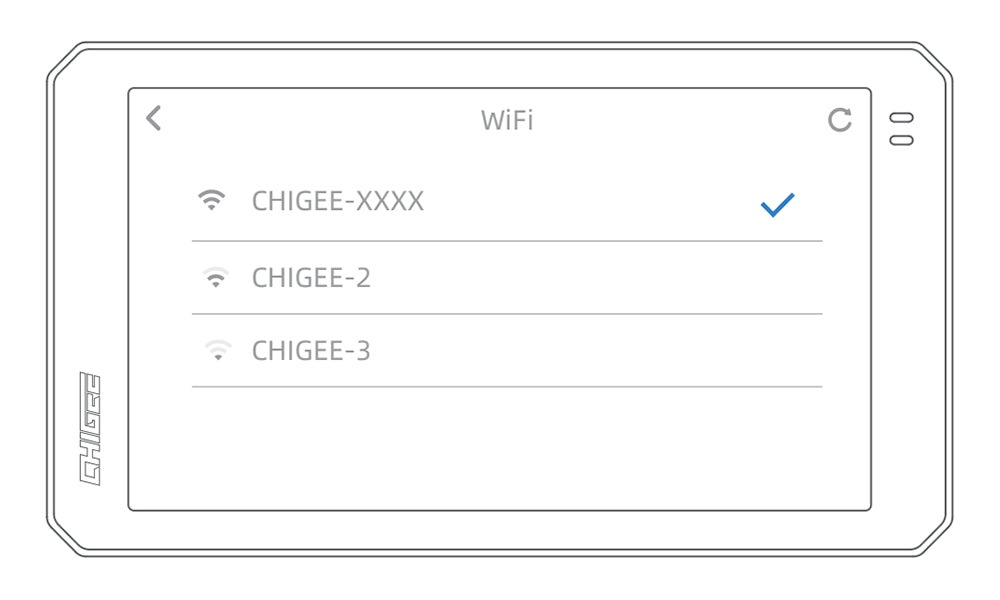Image resolution: width=1000 pixels, height=600 pixels.
Task: Click the vertical CHIGEE logo on bezel
Action: point(91,428)
